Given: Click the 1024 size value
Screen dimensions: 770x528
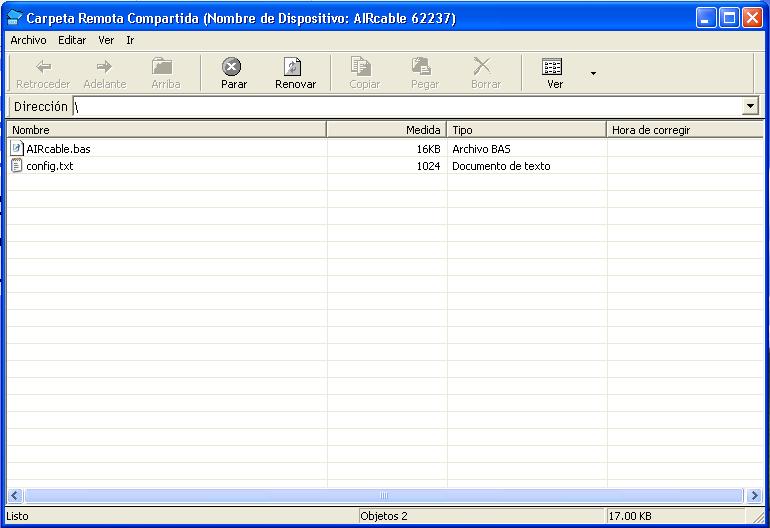Looking at the screenshot, I should pos(428,166).
